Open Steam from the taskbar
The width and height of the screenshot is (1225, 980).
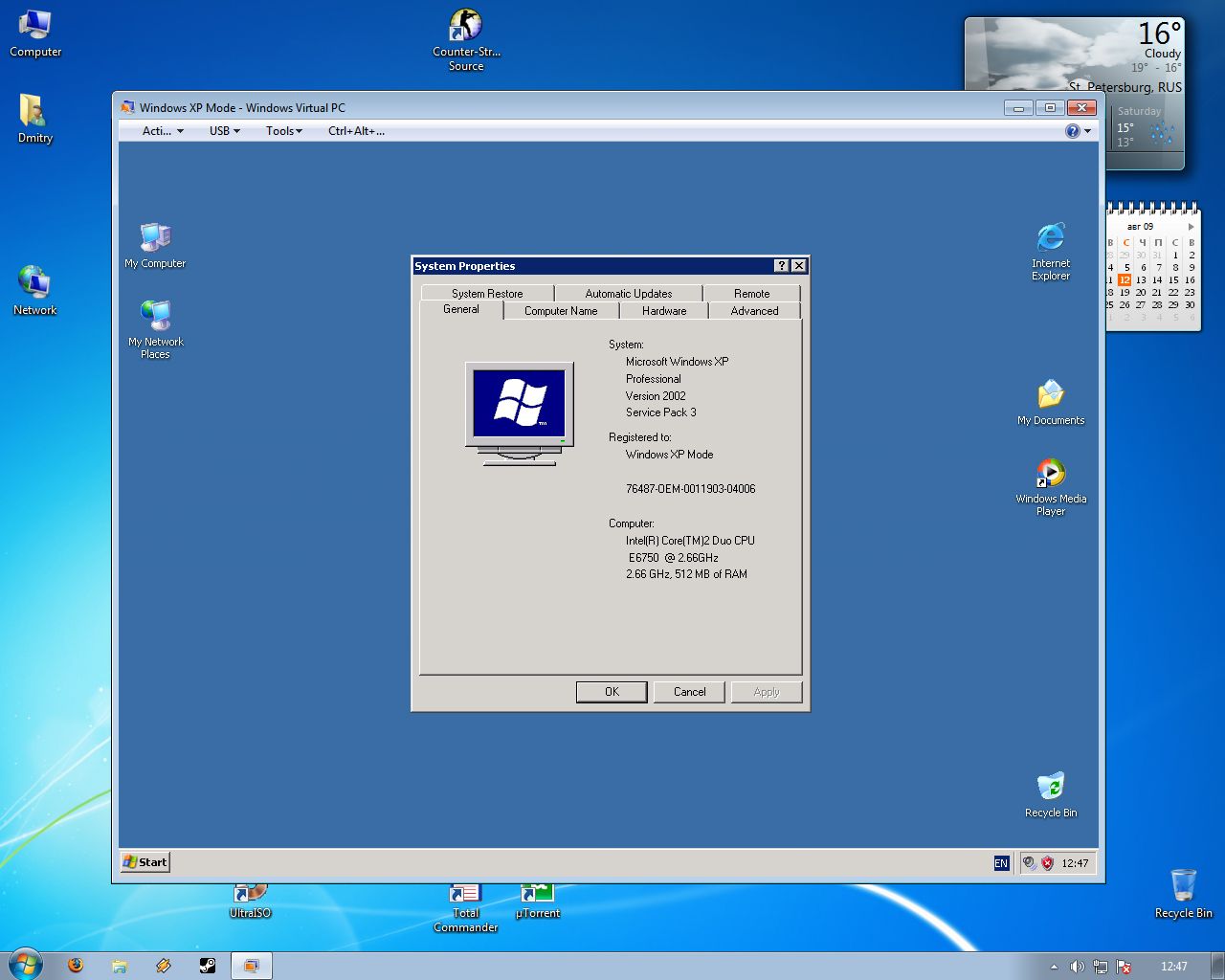click(207, 966)
